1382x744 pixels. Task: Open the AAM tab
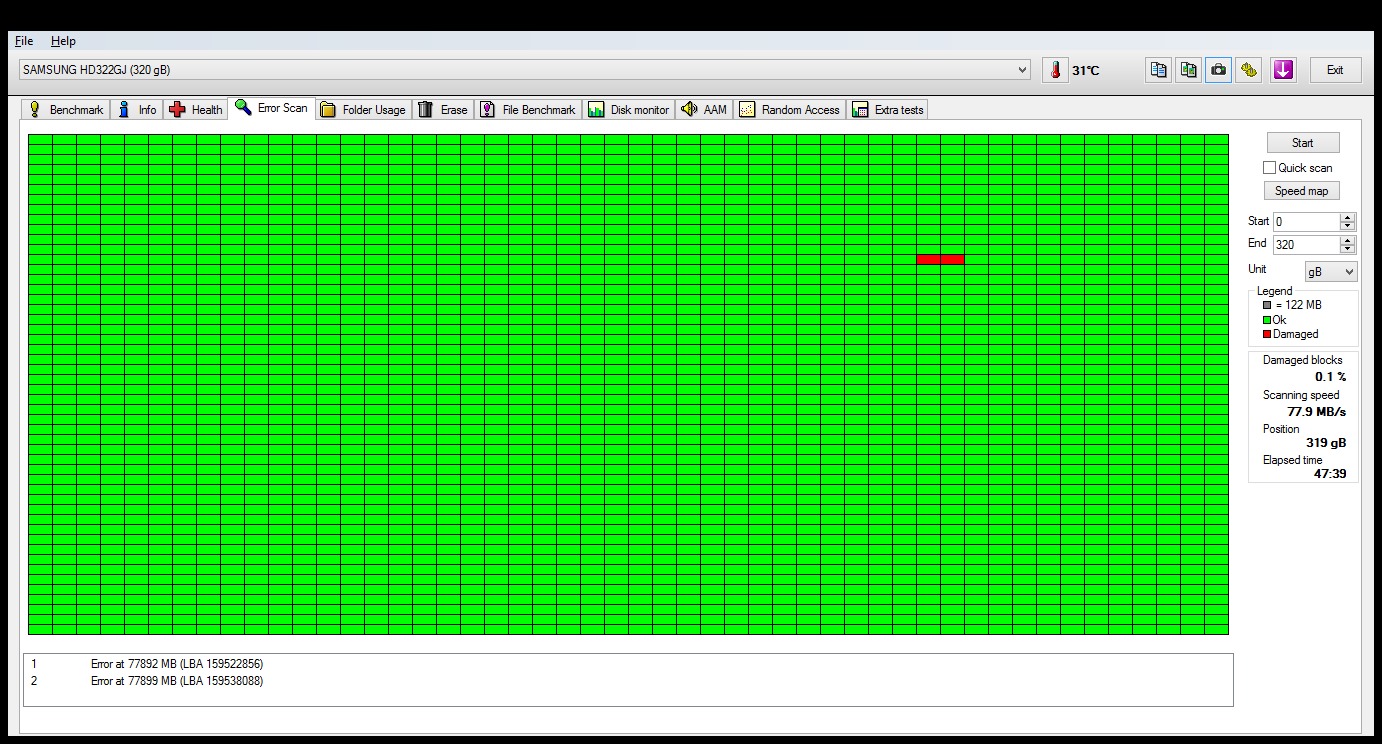point(704,110)
